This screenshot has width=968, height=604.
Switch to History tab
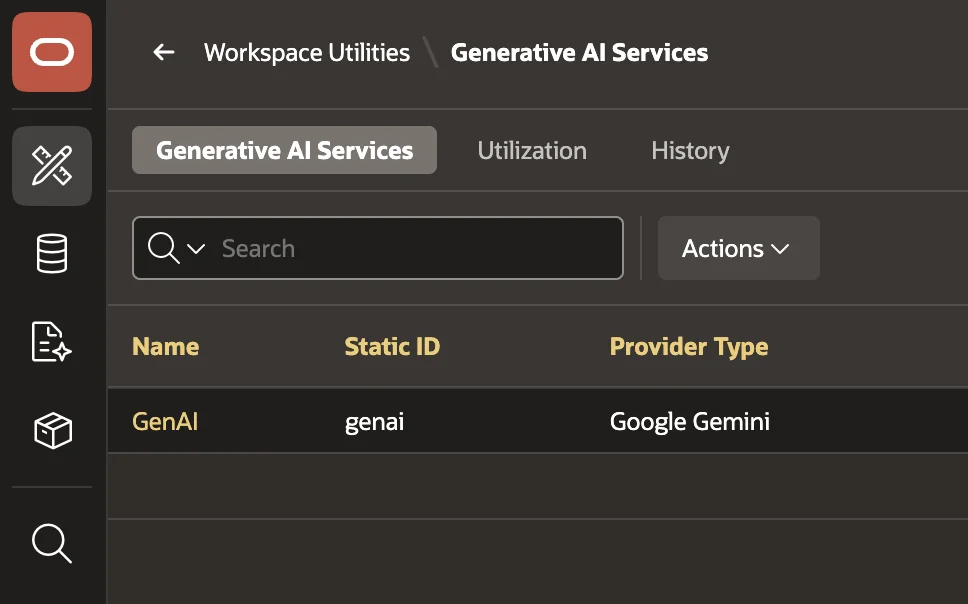[690, 151]
